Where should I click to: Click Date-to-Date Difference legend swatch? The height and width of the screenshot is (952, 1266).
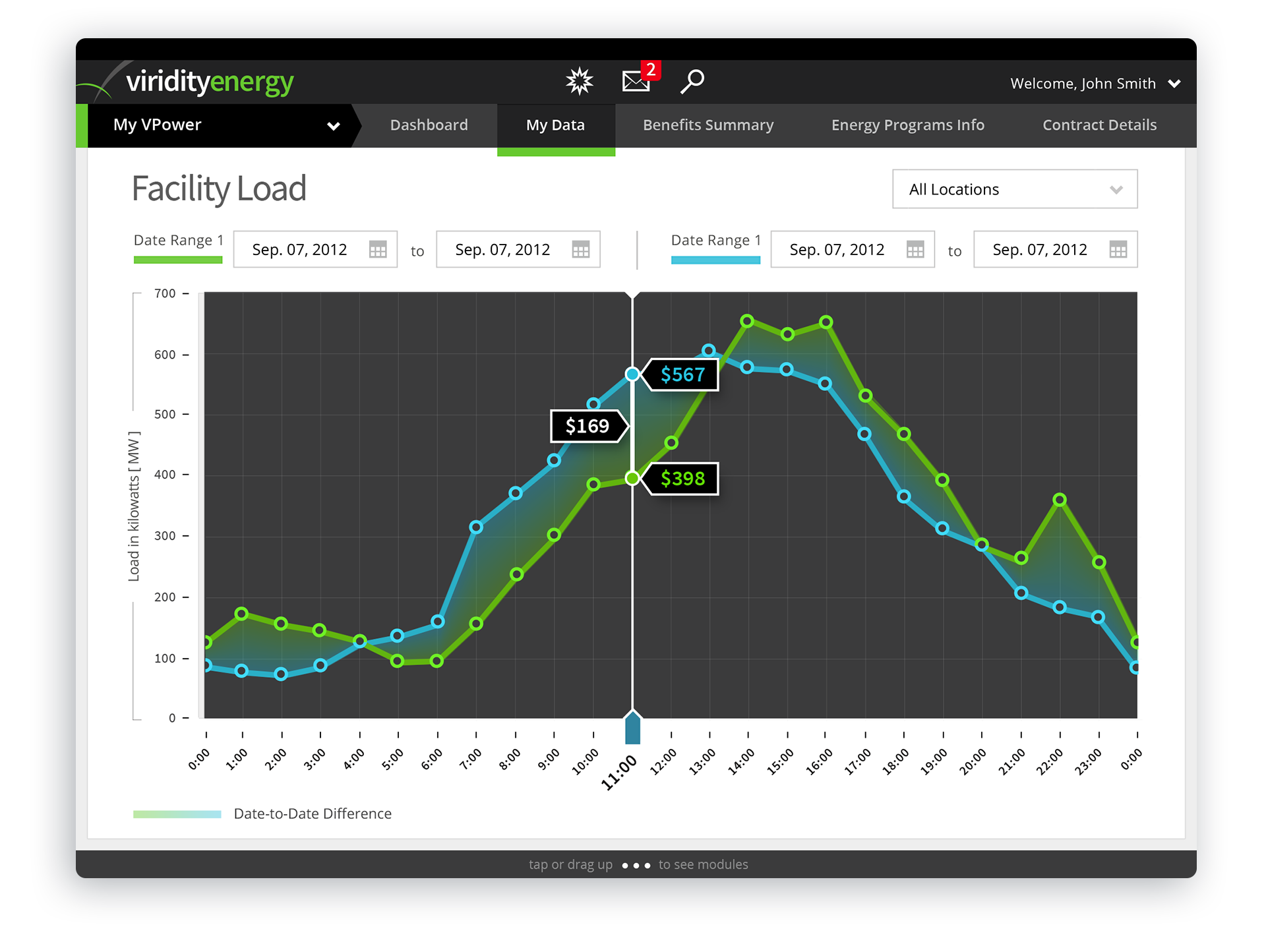click(177, 814)
